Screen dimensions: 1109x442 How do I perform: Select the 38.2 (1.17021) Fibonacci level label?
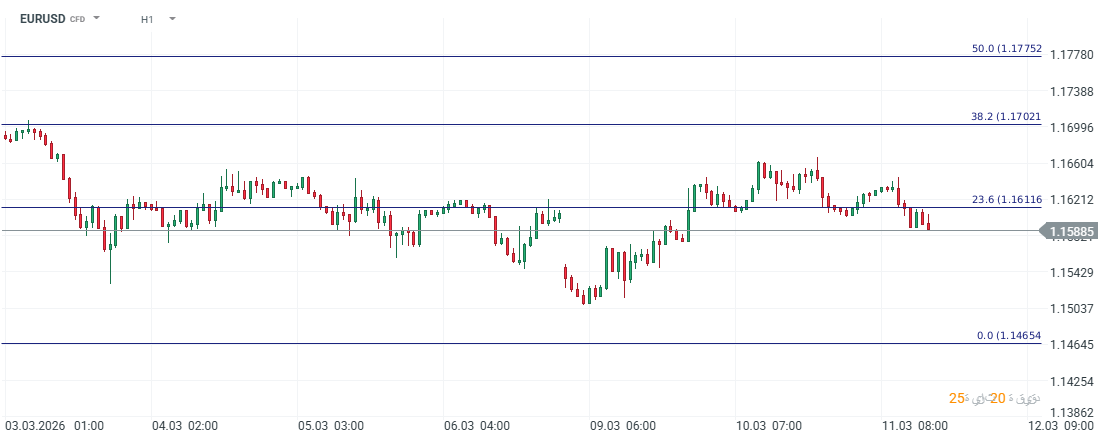click(1006, 116)
